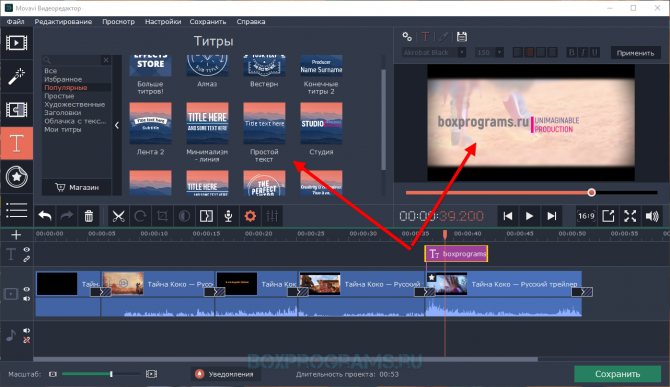The image size is (670, 387).
Task: Toggle video track visibility eye icon
Action: [26, 289]
